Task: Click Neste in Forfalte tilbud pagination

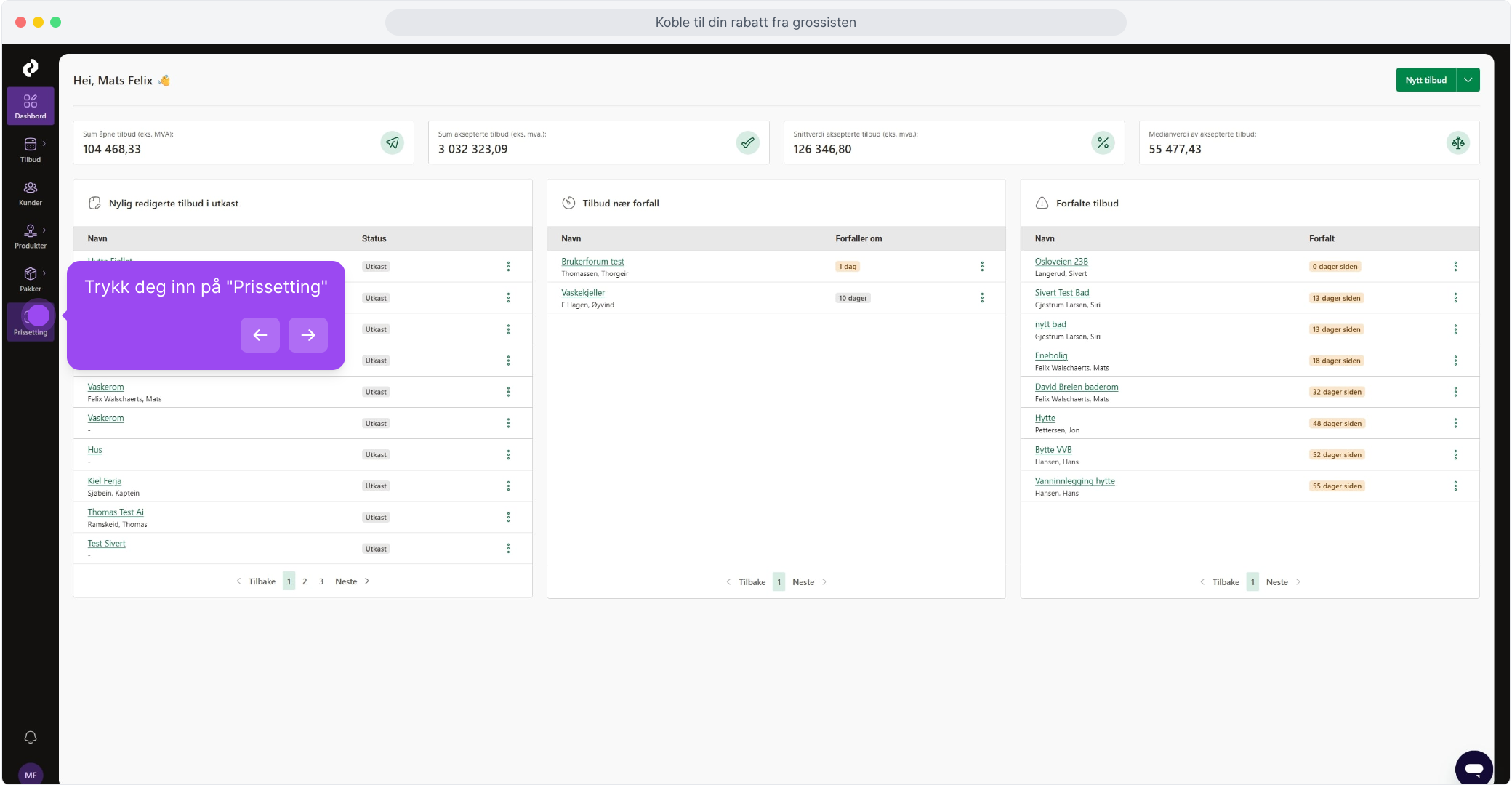Action: (1283, 582)
